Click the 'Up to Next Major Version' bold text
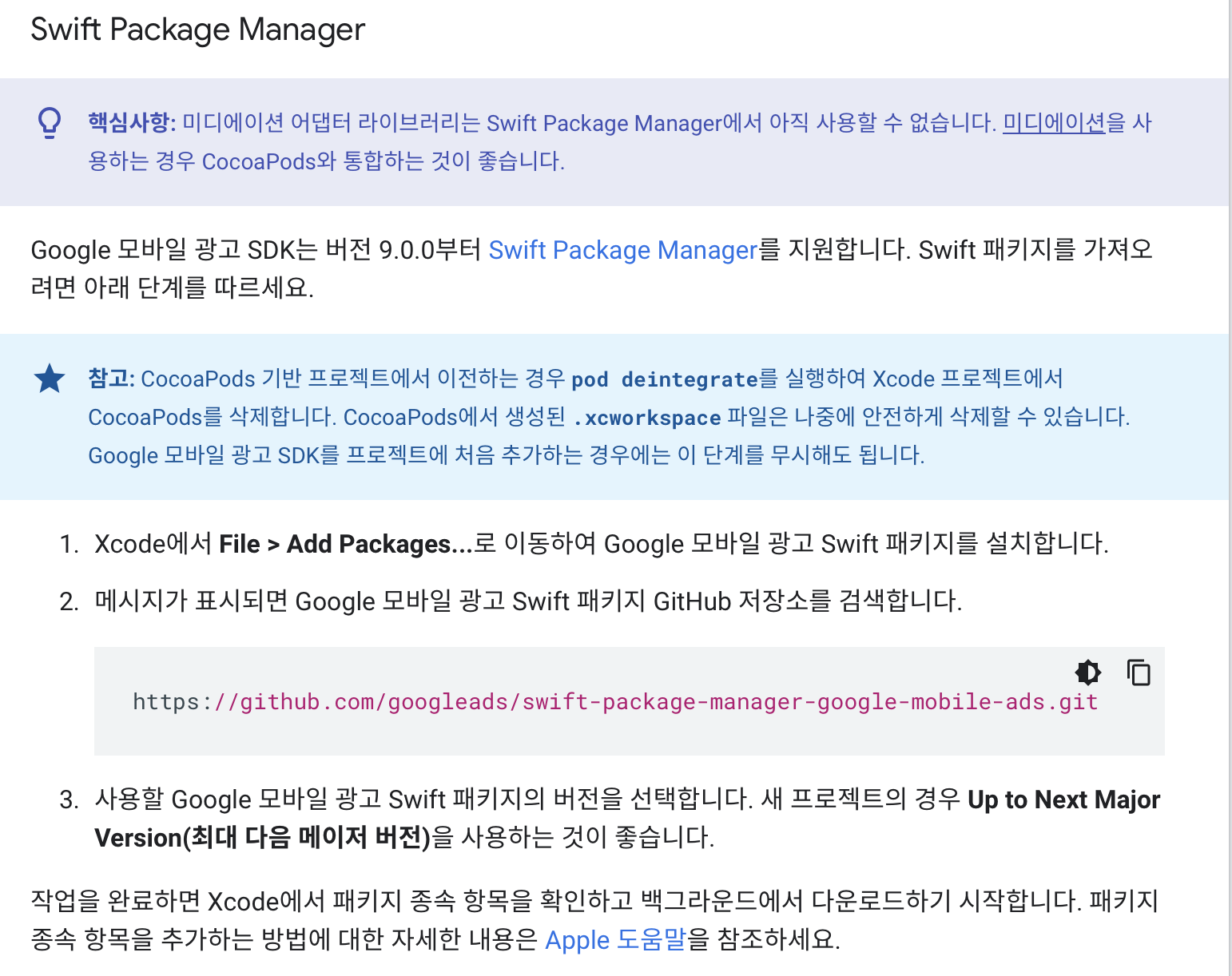 tap(627, 819)
